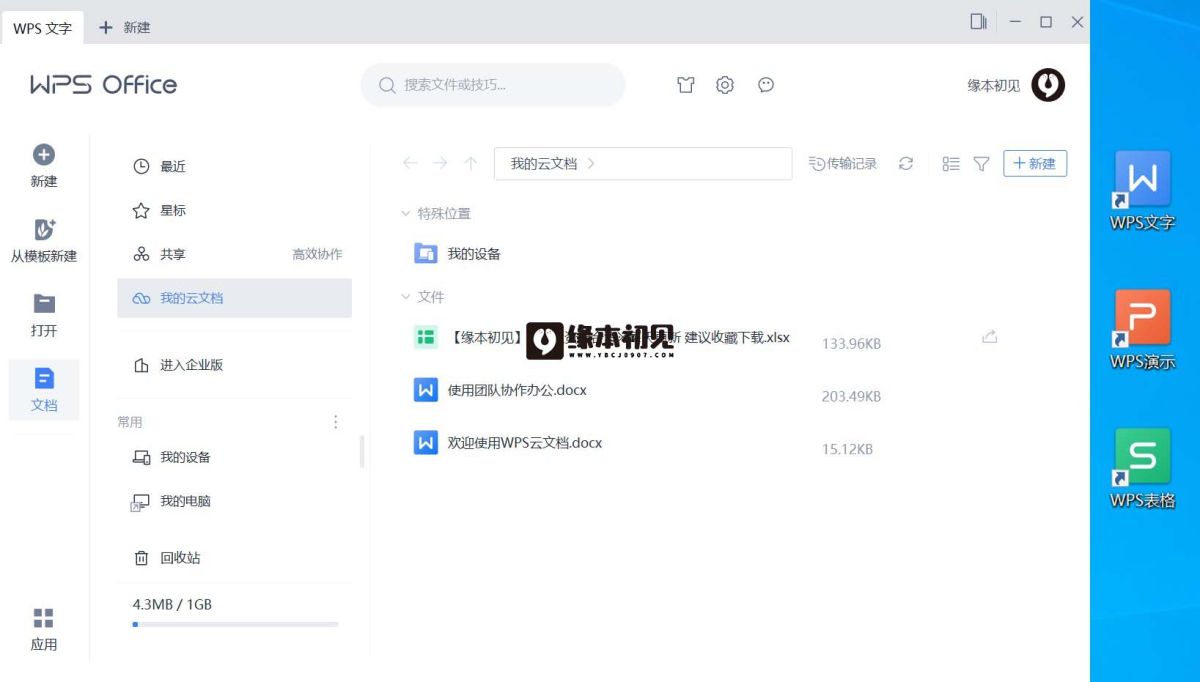Click the 203.49KB file size

(x=851, y=396)
